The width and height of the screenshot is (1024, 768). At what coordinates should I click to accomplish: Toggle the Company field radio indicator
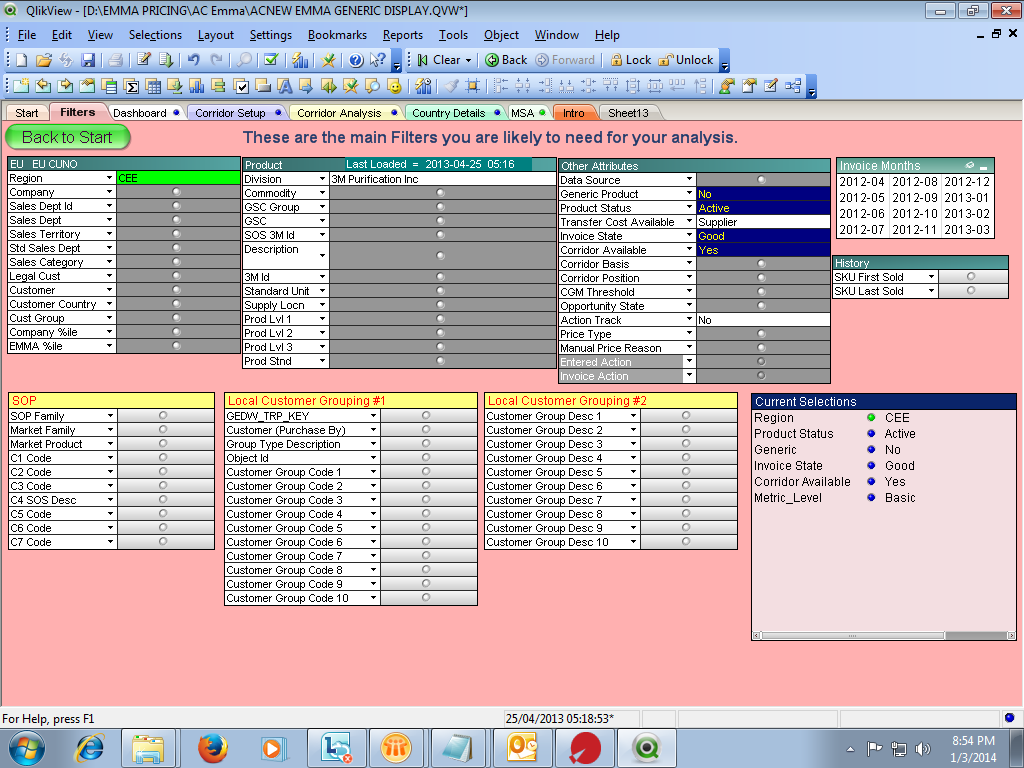176,192
